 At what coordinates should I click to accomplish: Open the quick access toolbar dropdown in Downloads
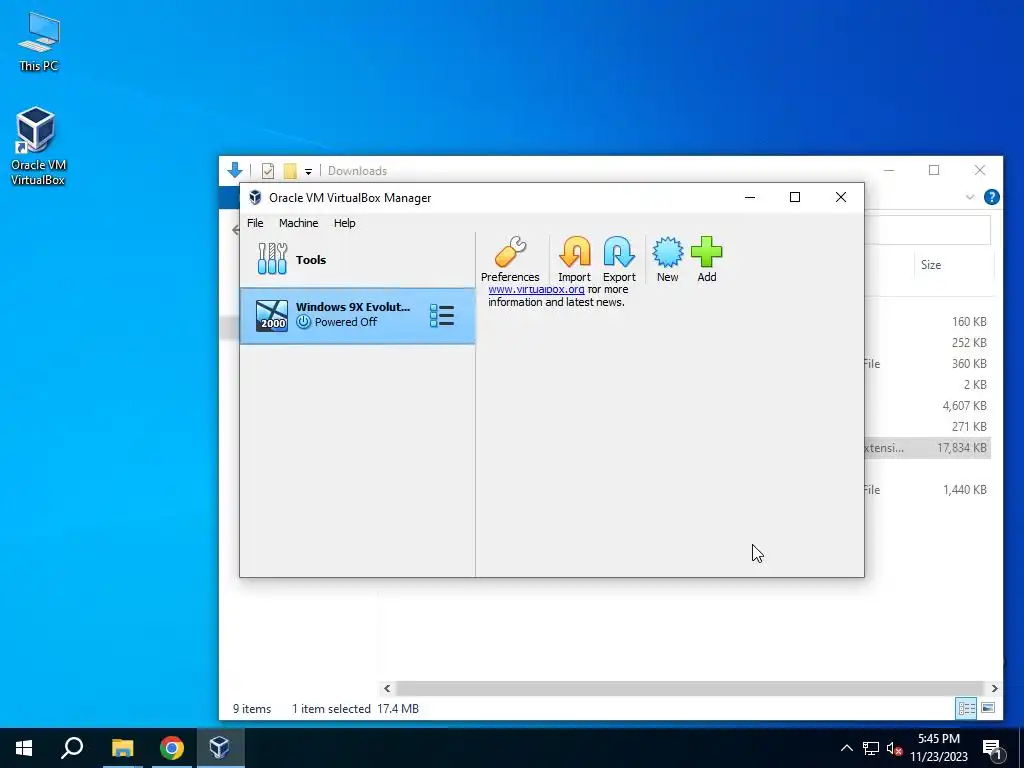pos(308,171)
